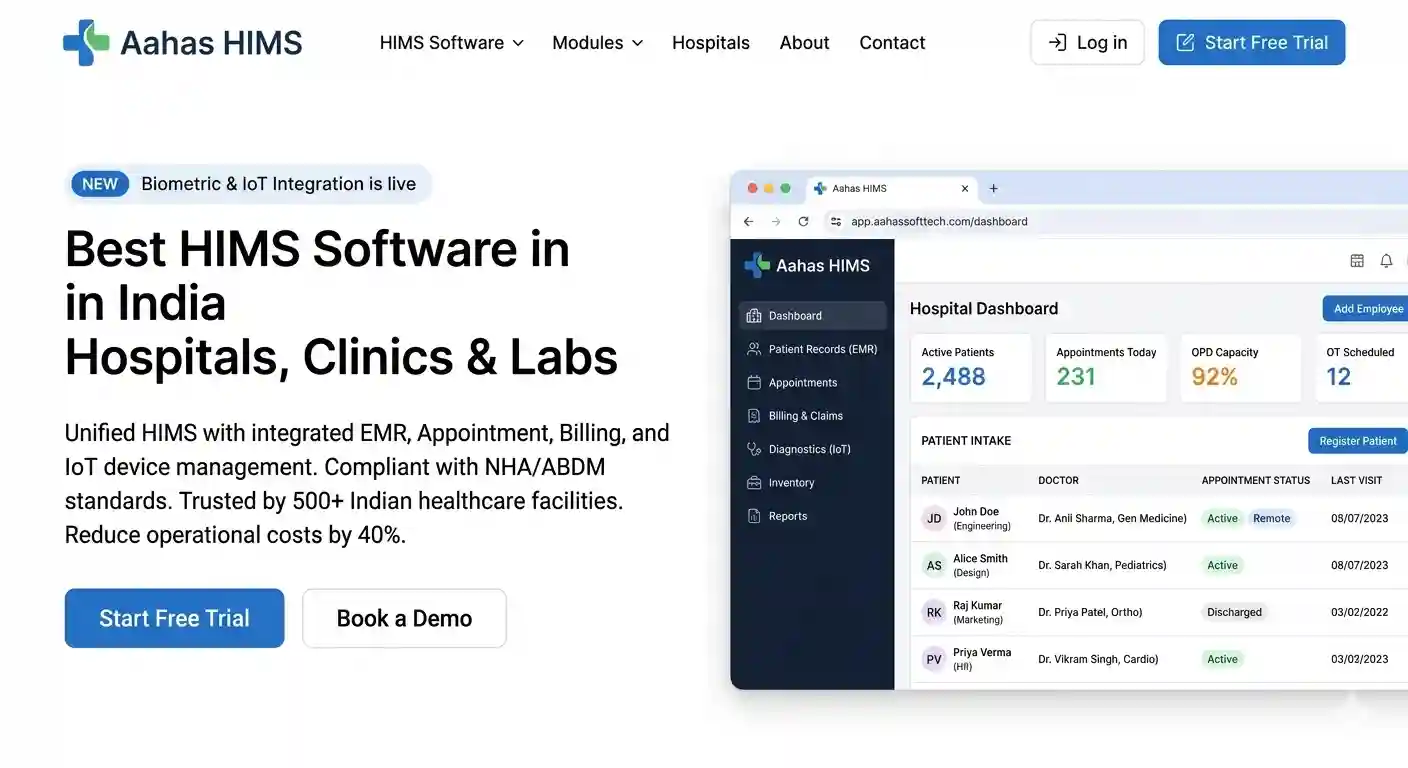Click the RK avatar for Raj Kumar
Screen dimensions: 1408x768
[934, 612]
